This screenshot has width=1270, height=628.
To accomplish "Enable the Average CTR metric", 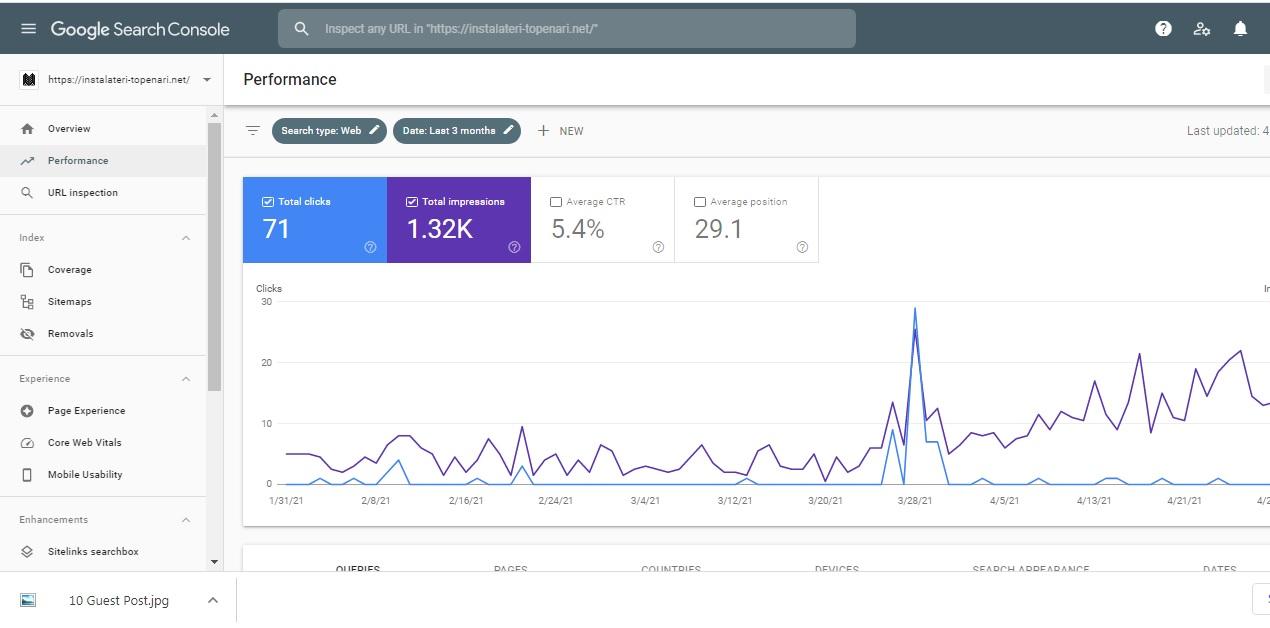I will click(x=556, y=201).
